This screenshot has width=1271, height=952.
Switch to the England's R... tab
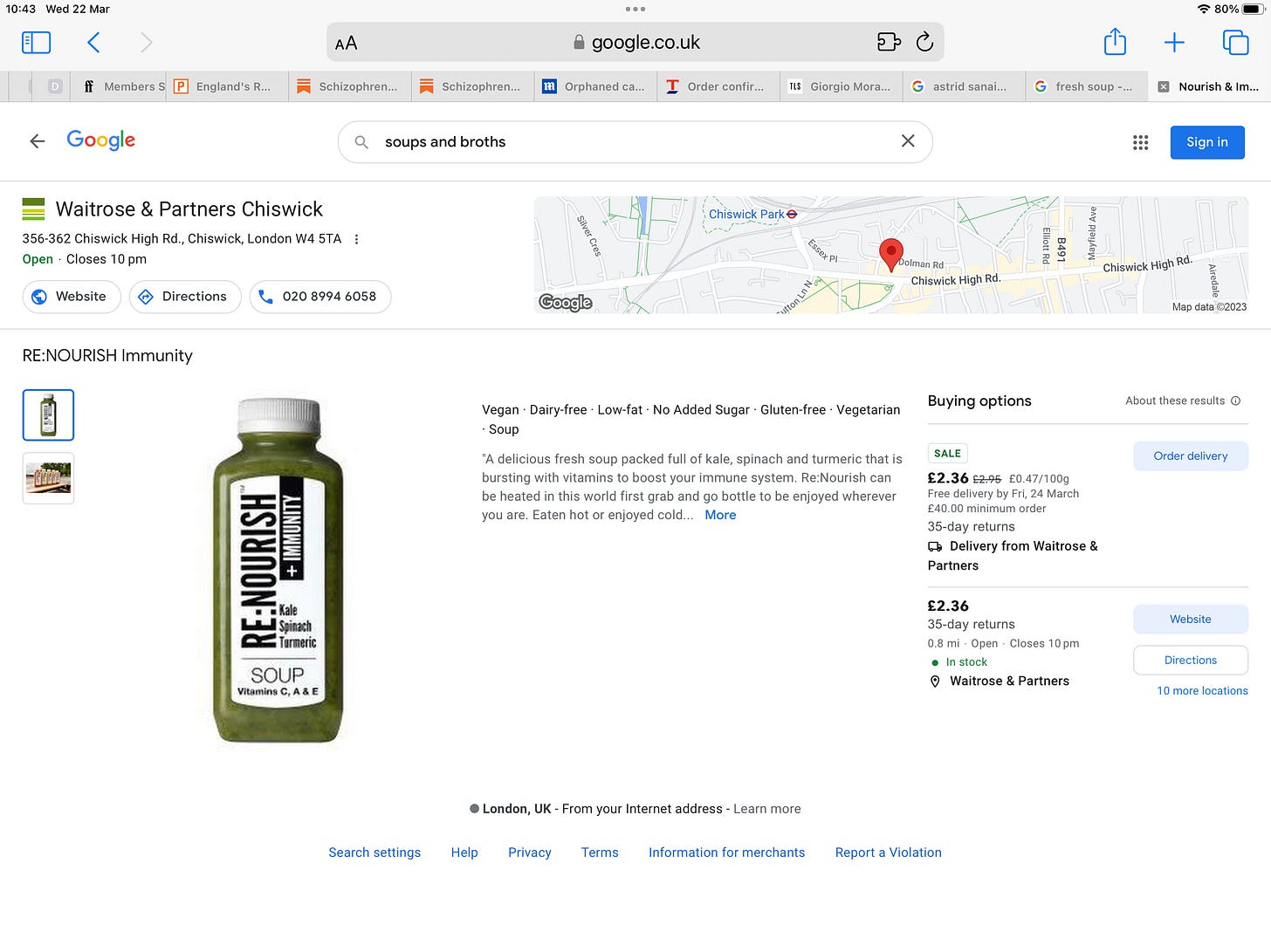pos(227,86)
